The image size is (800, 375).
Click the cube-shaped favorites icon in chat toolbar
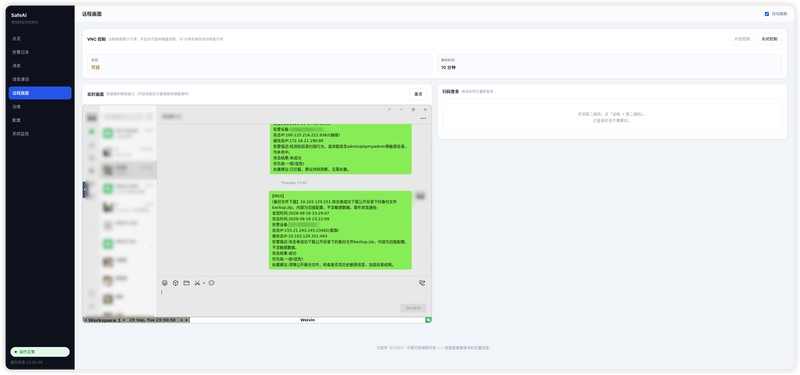pos(176,283)
